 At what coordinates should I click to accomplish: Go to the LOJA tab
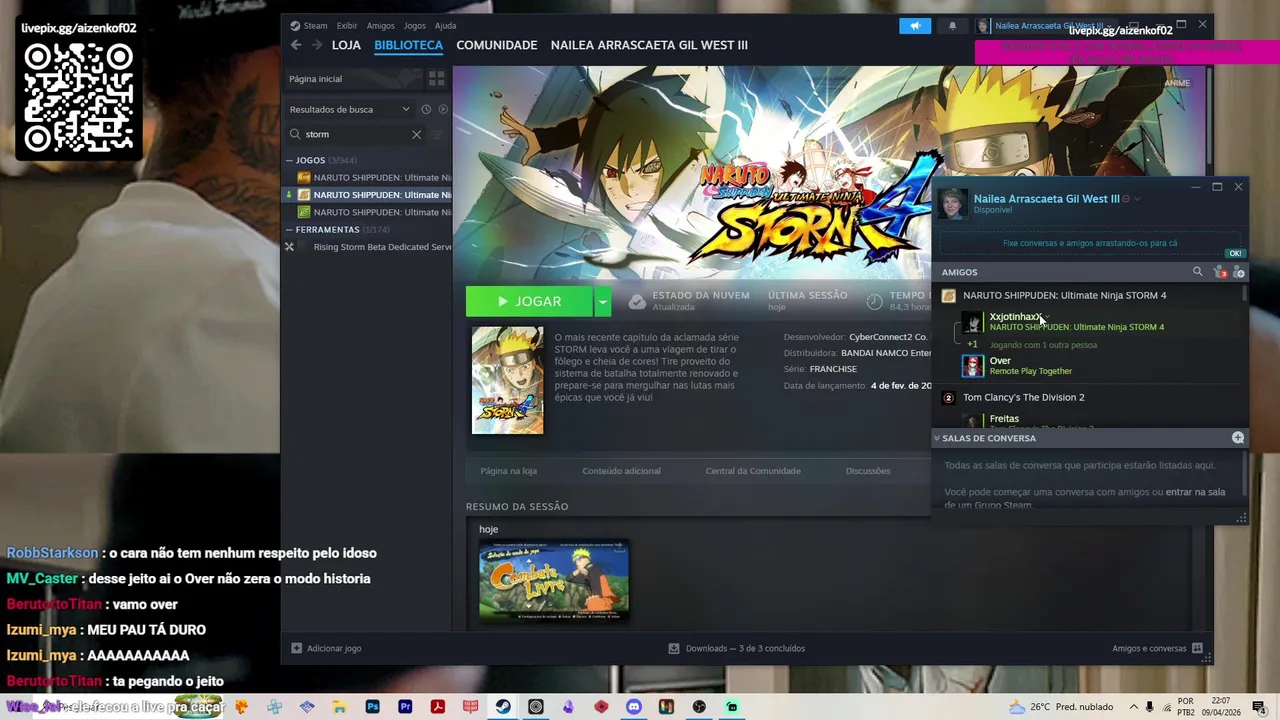[346, 45]
